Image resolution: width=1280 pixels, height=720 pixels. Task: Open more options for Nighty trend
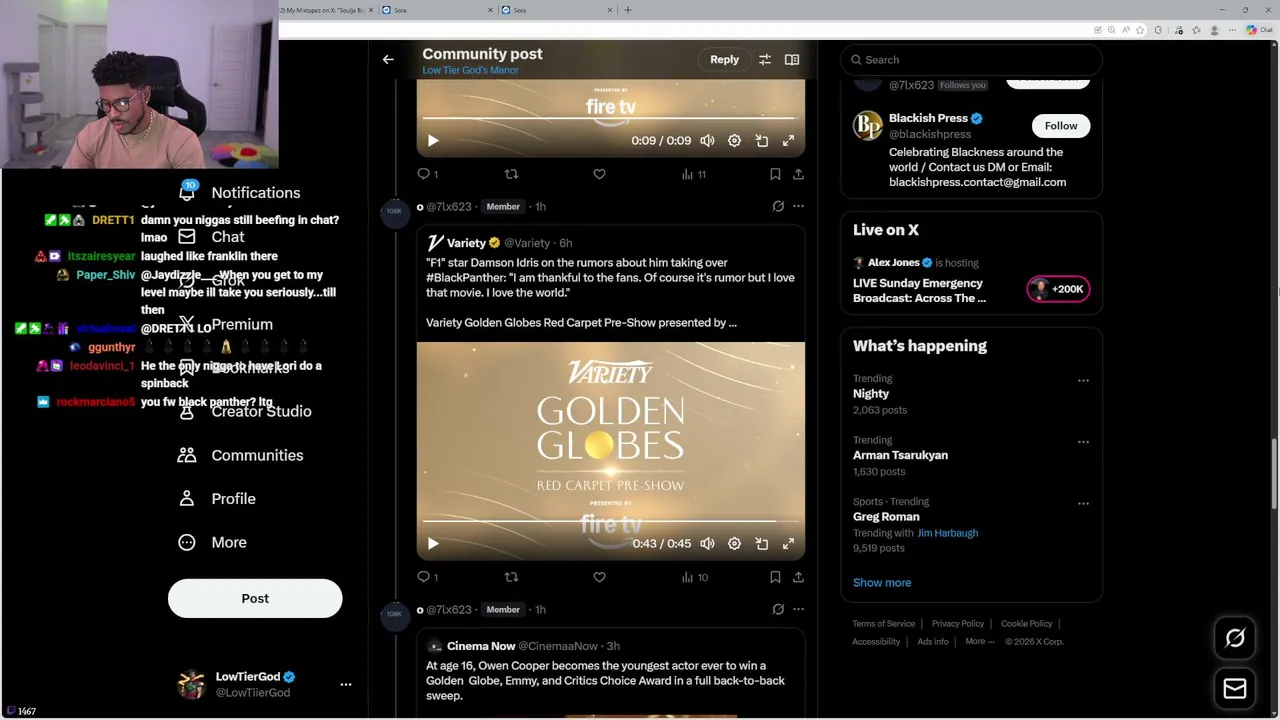[x=1083, y=381]
